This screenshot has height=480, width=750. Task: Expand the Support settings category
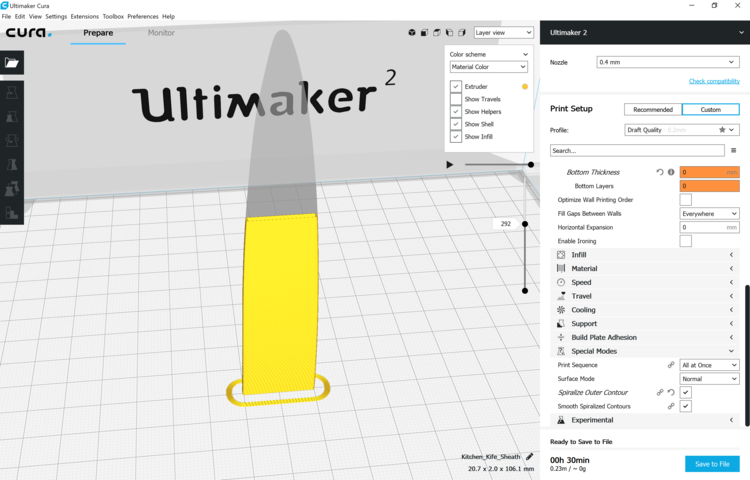645,324
